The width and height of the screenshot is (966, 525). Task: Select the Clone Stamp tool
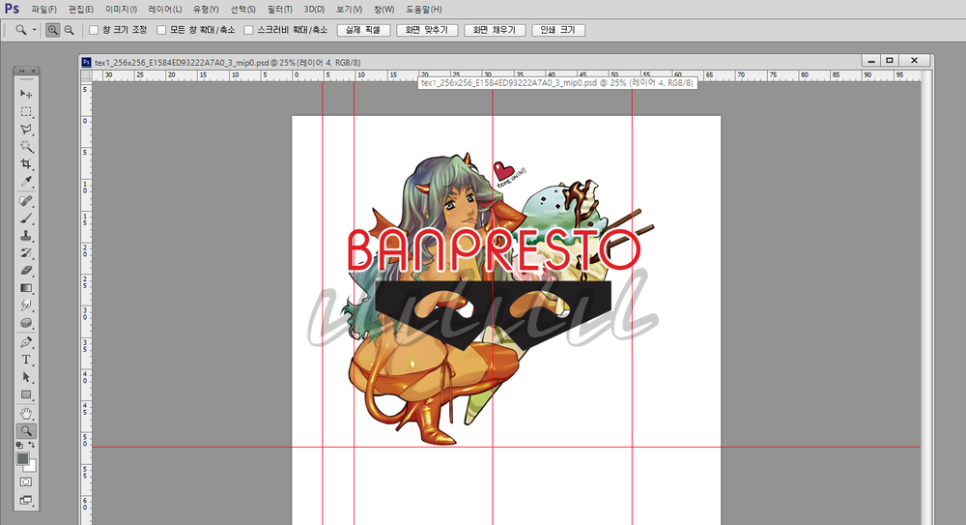(26, 235)
